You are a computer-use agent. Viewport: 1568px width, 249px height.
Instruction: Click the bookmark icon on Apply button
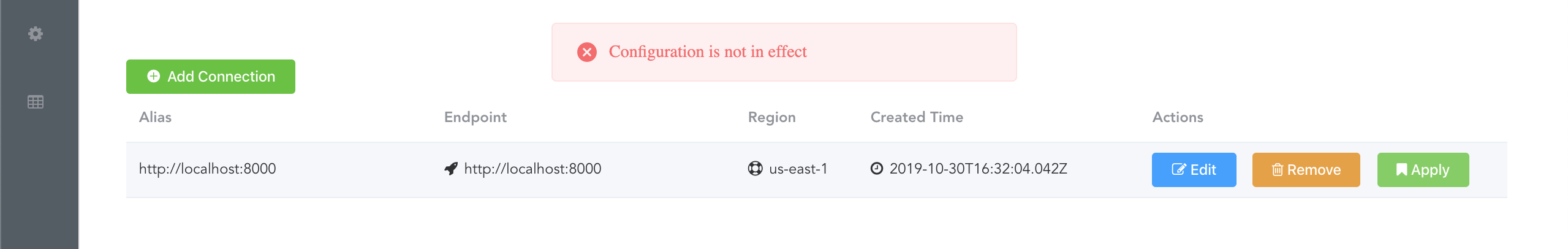(1401, 170)
